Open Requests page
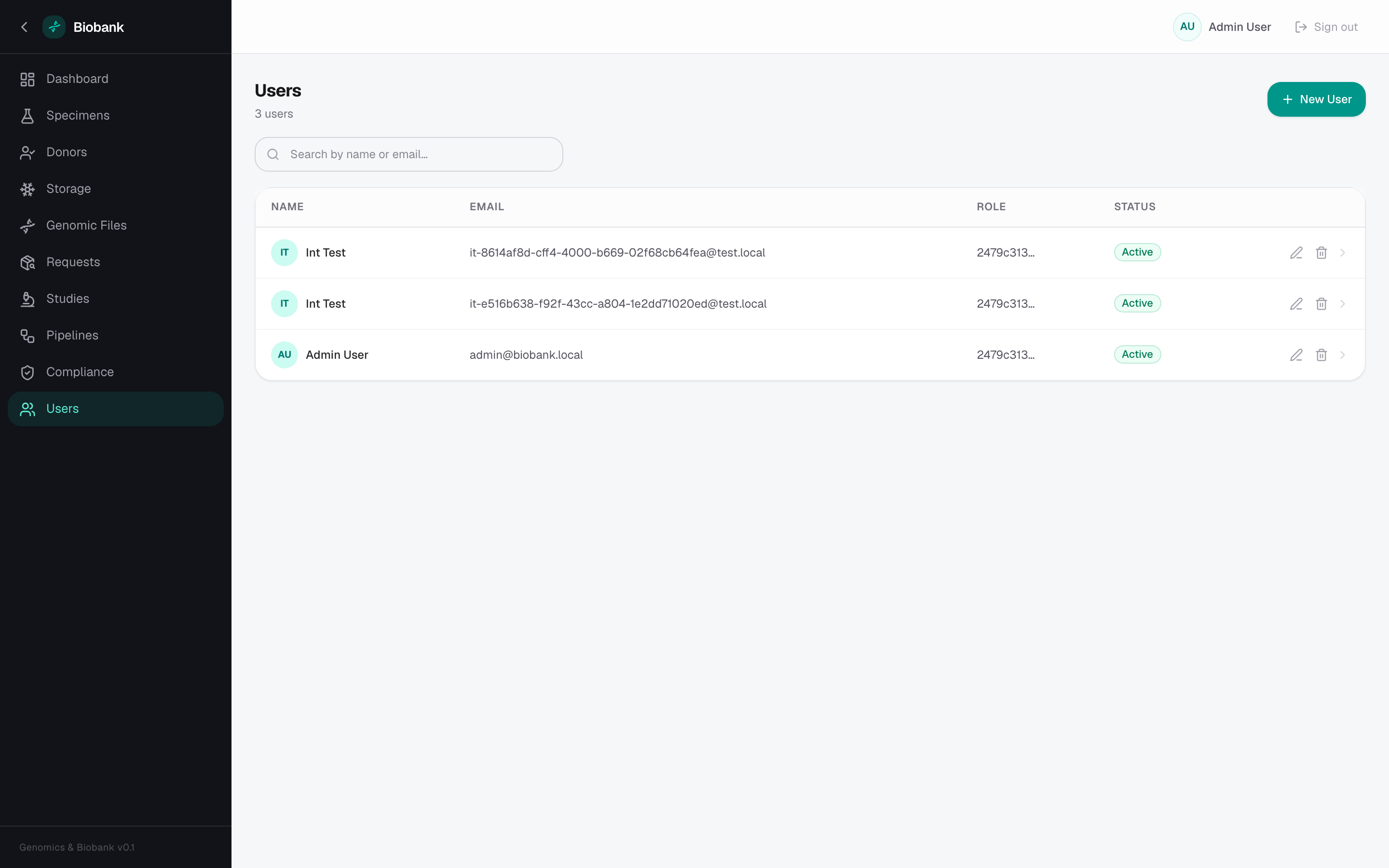1389x868 pixels. tap(115, 262)
